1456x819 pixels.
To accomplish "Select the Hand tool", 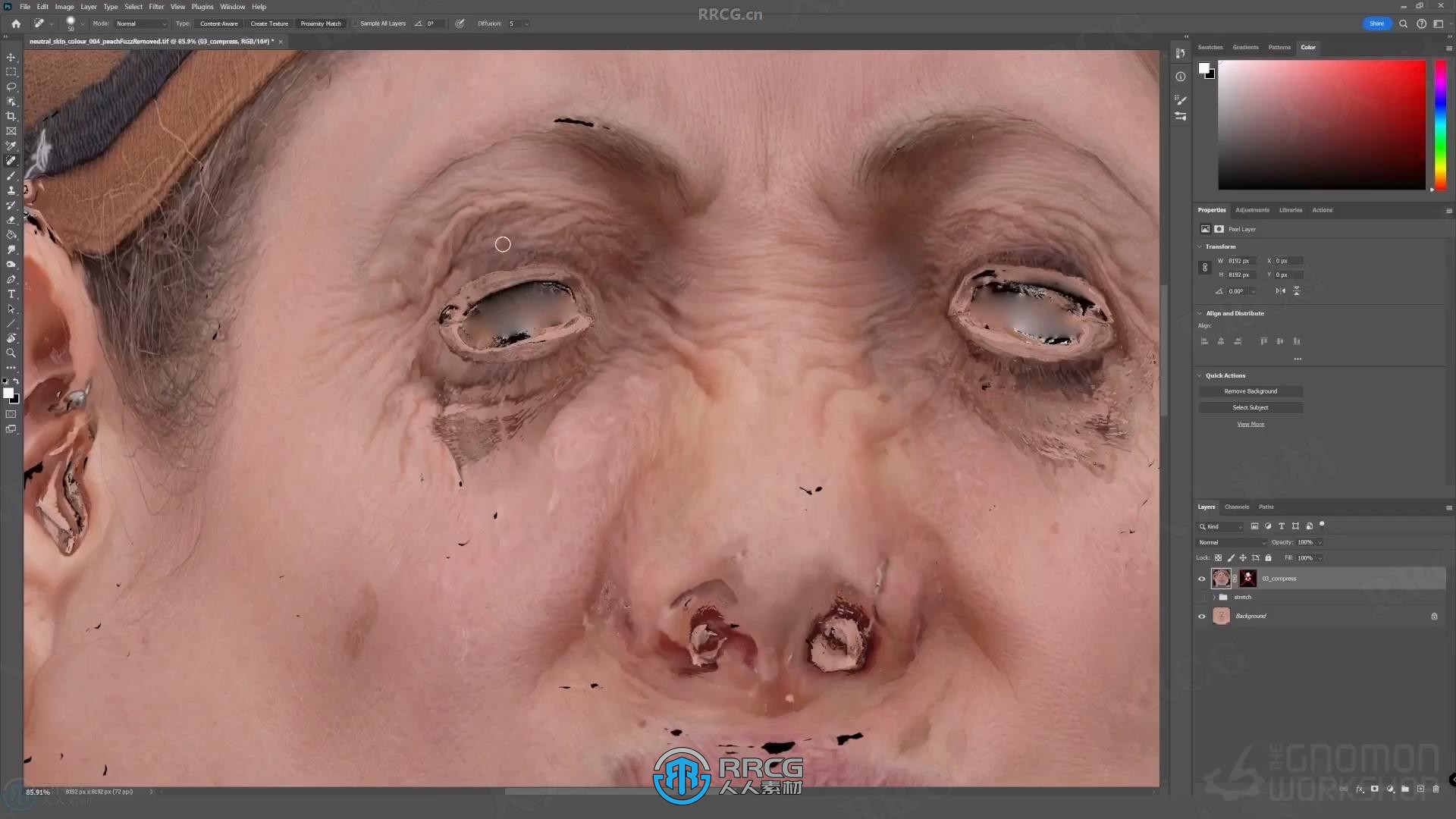I will (x=11, y=338).
